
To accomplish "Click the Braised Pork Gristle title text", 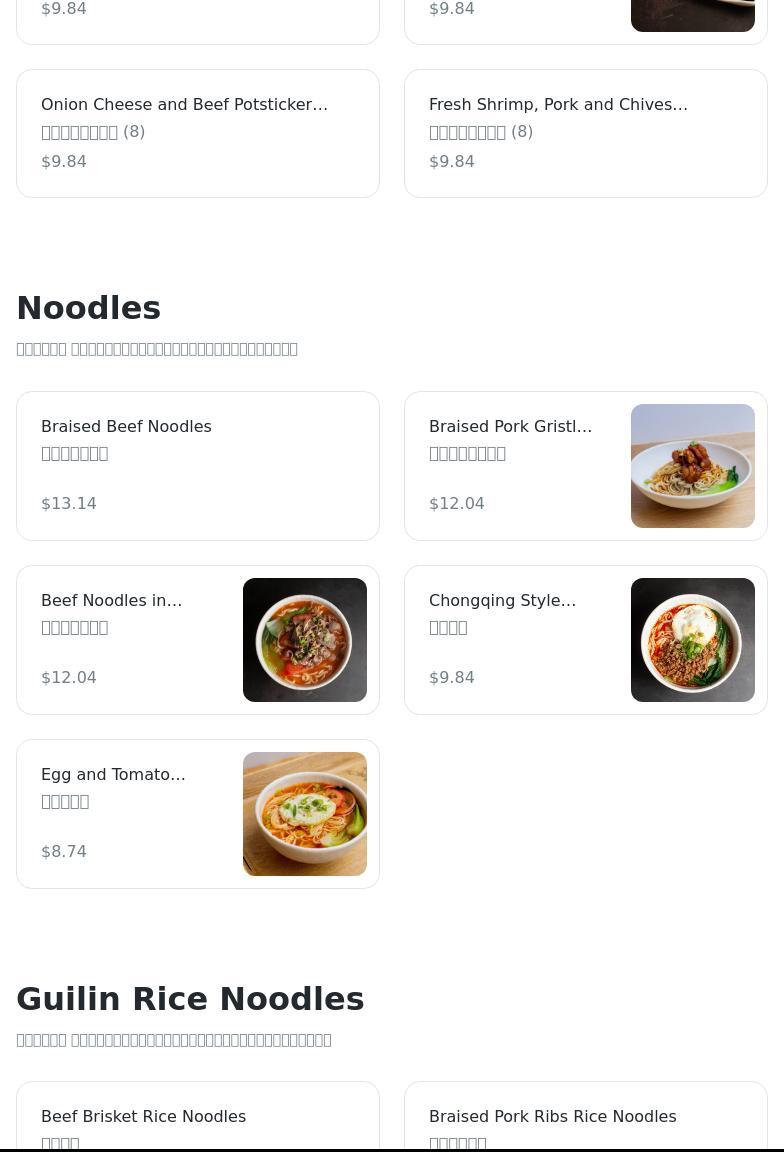I will coord(510,427).
